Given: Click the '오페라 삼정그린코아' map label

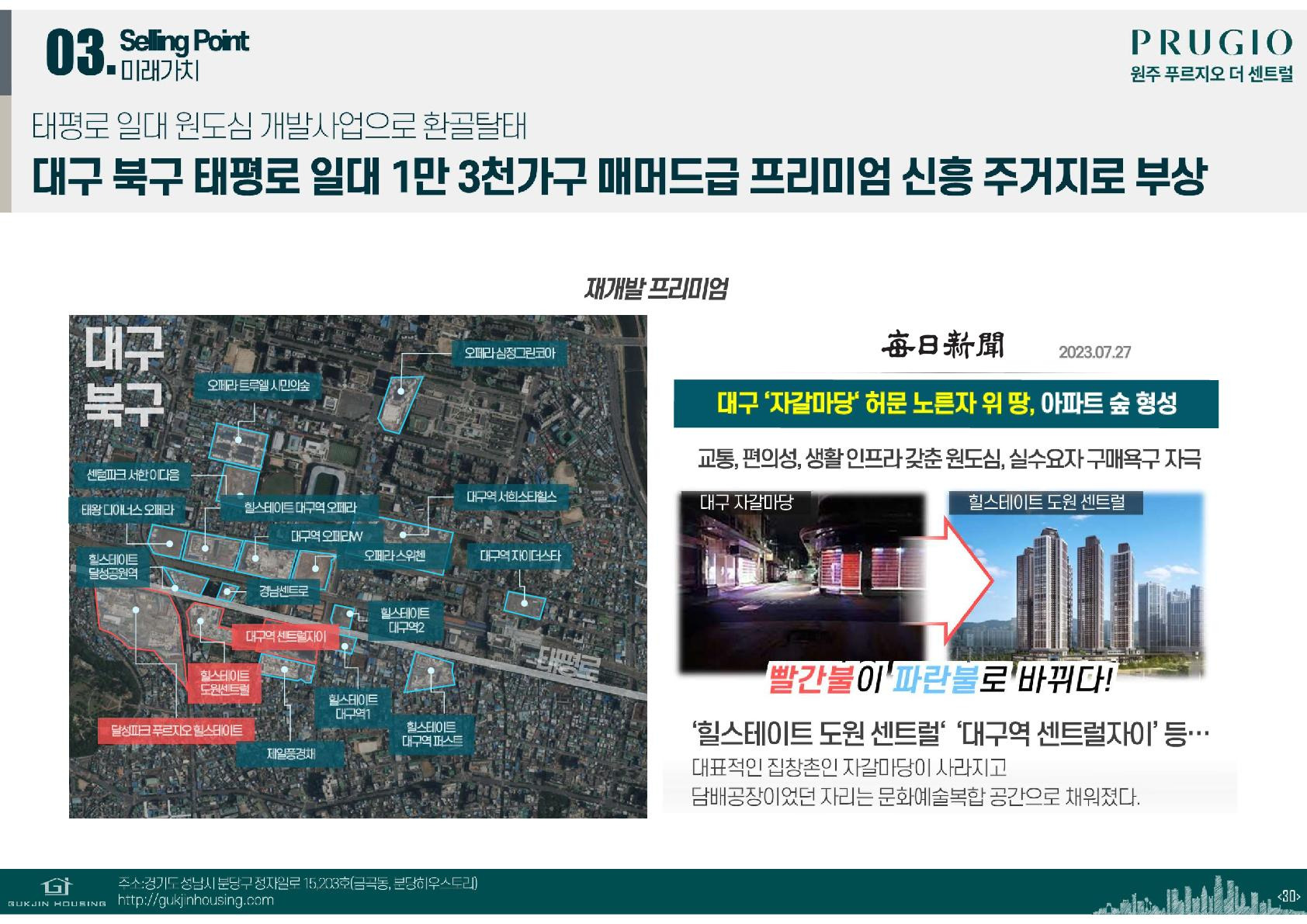Looking at the screenshot, I should click(x=510, y=352).
